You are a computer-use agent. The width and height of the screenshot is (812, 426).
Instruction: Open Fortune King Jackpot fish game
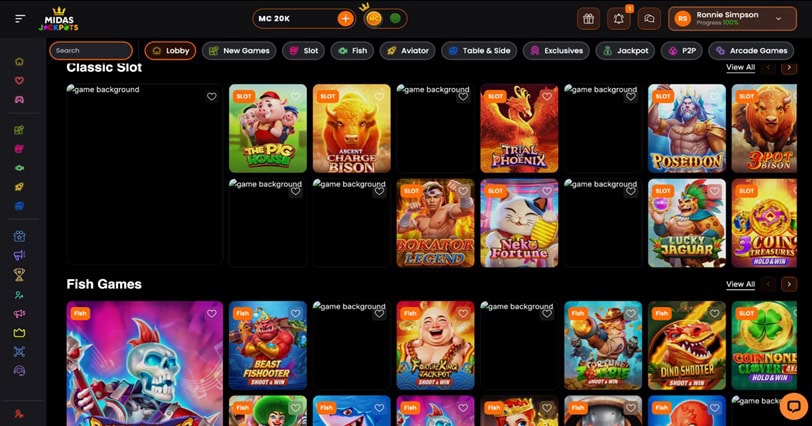(436, 345)
